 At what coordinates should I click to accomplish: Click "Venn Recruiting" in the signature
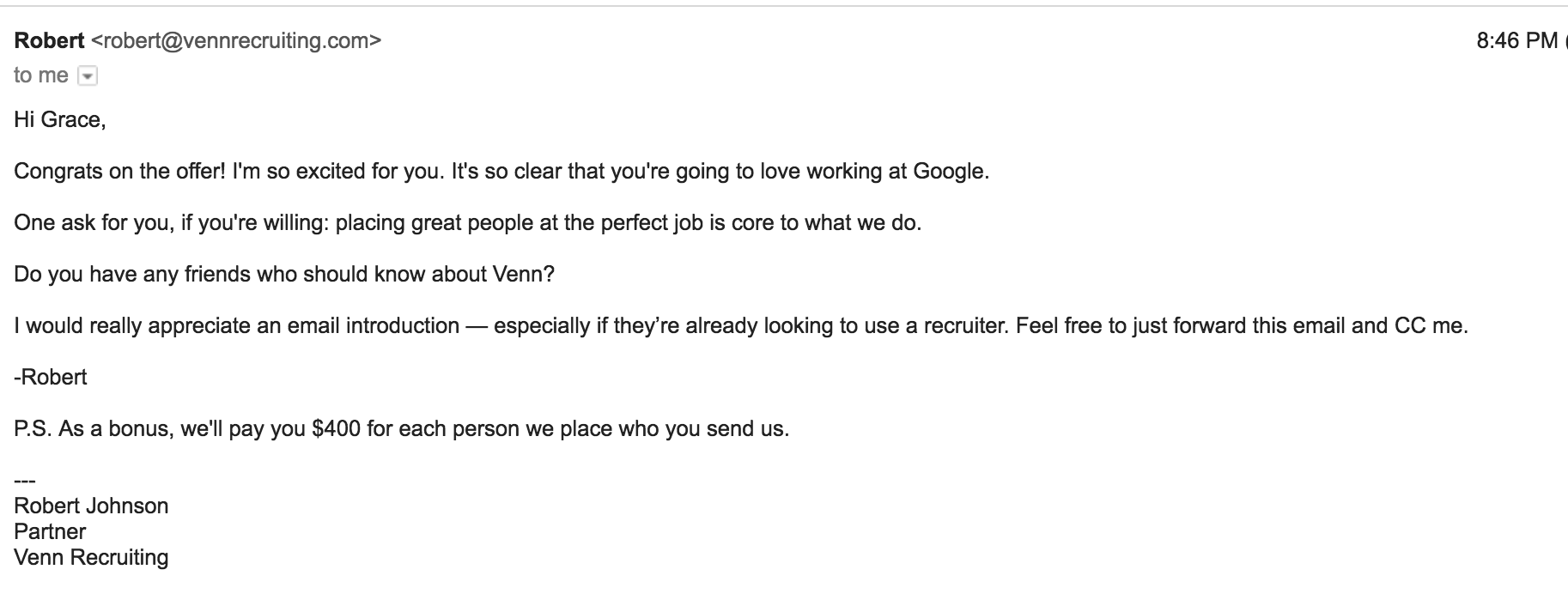pos(91,557)
